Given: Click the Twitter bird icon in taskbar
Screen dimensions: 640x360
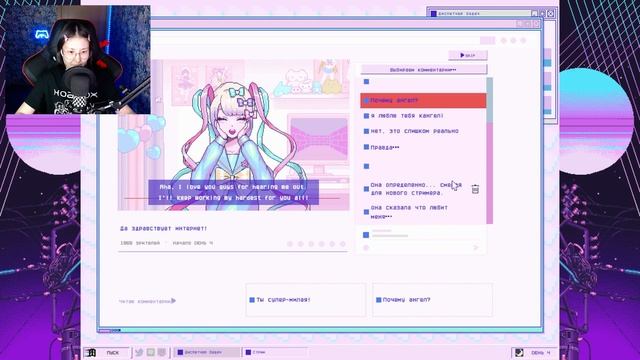Looking at the screenshot, I should (x=139, y=352).
